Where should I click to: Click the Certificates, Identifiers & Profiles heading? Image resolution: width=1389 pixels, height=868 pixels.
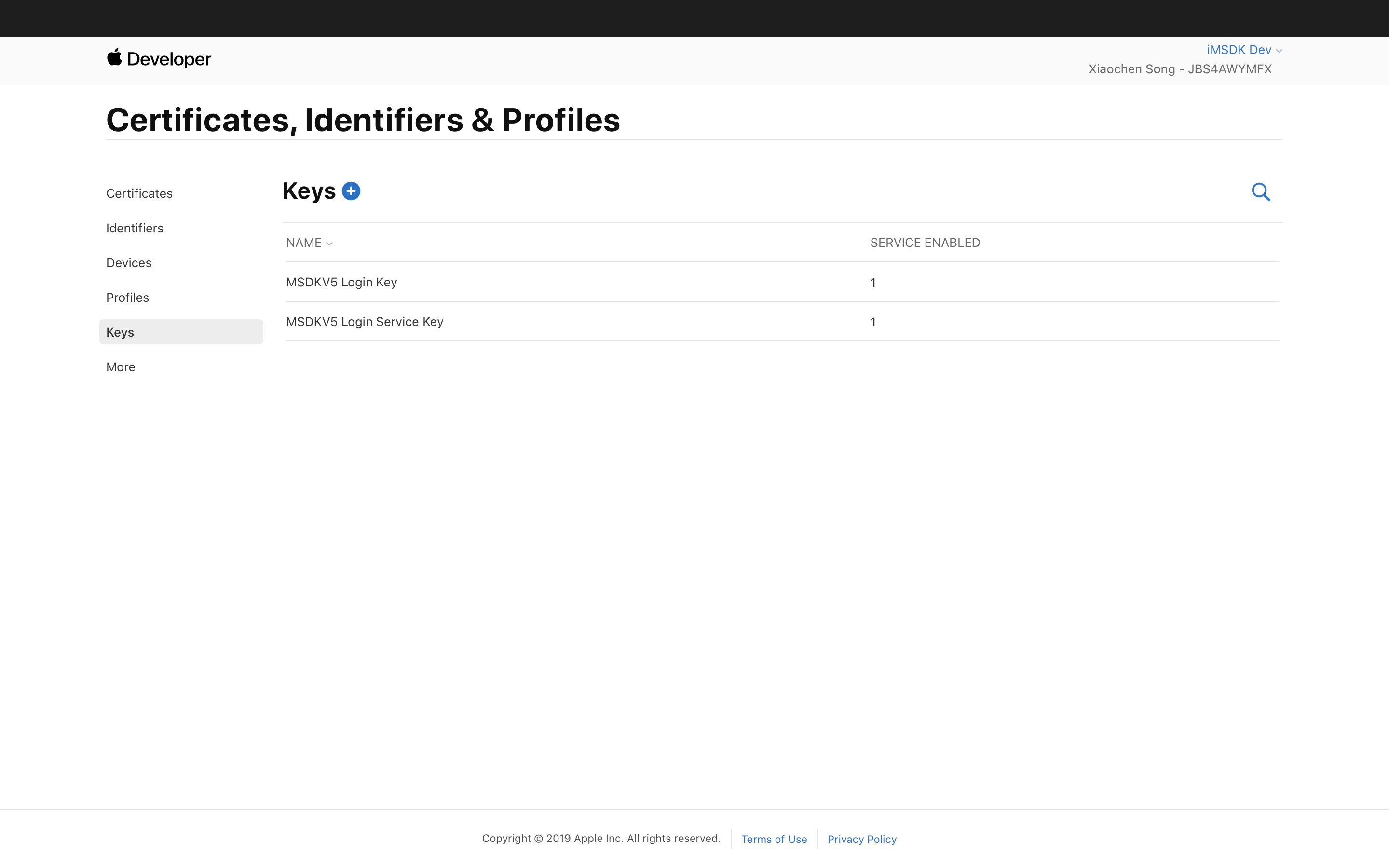point(363,120)
